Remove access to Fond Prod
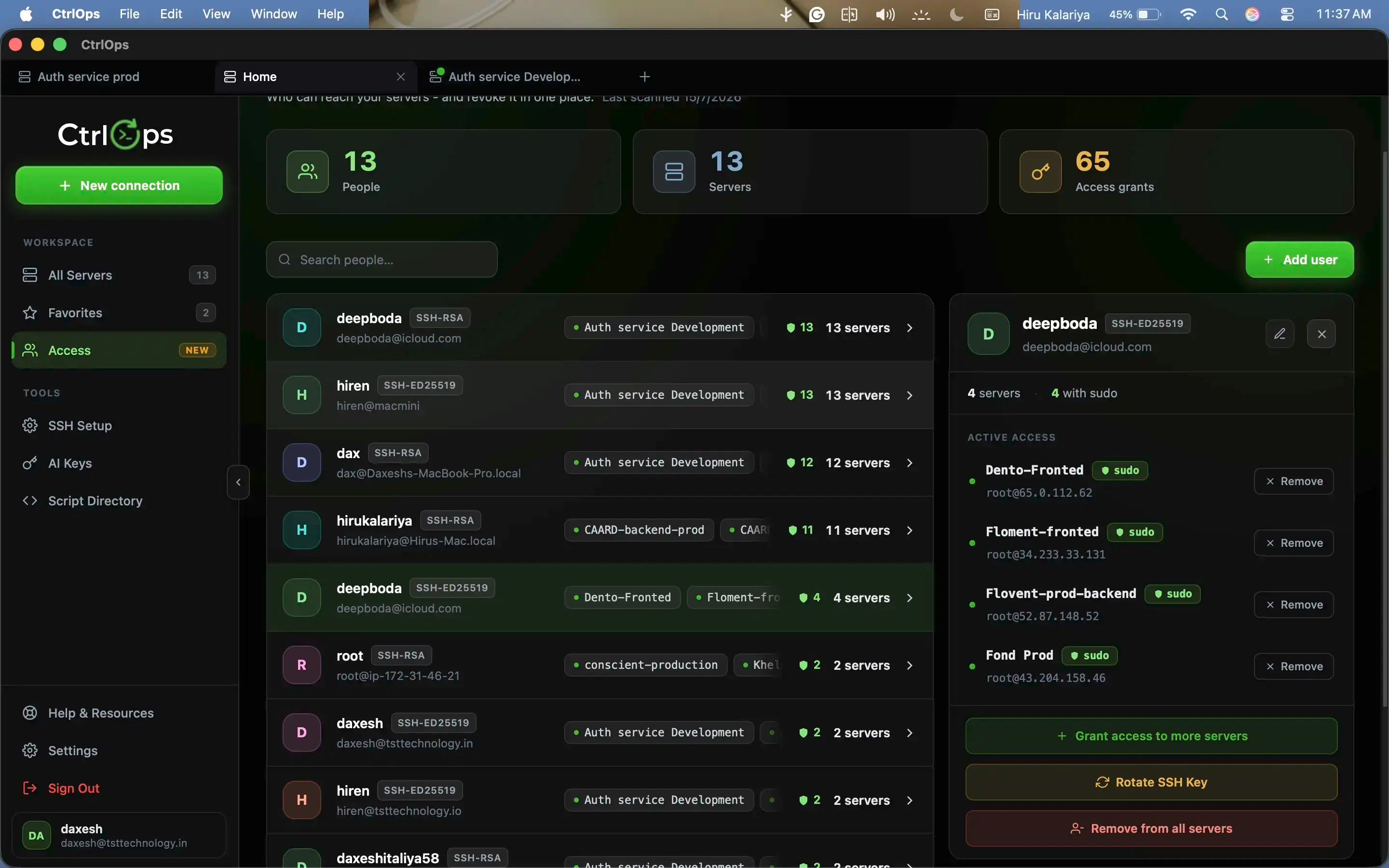Image resolution: width=1389 pixels, height=868 pixels. 1294,666
